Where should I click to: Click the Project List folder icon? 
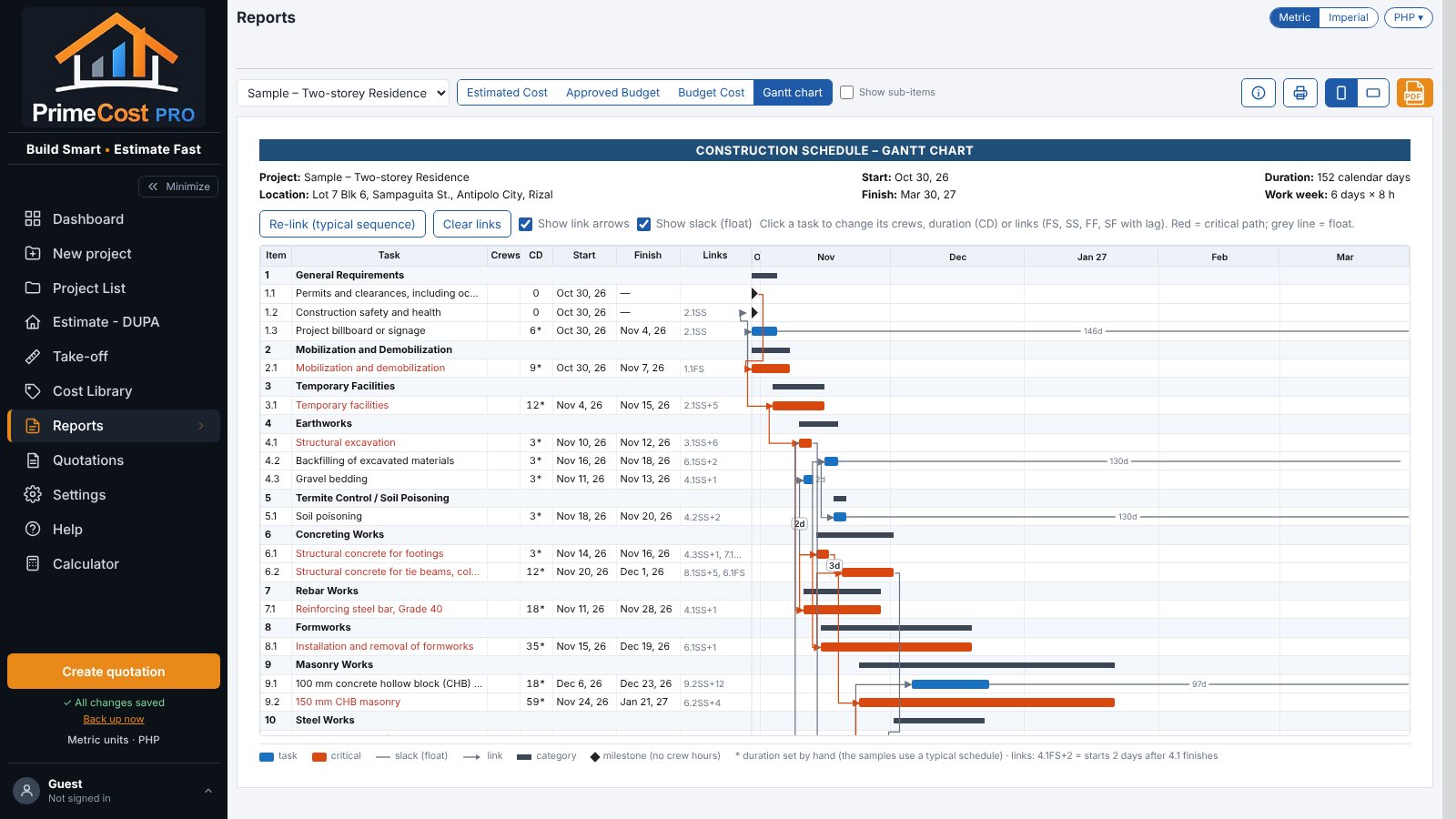[33, 288]
